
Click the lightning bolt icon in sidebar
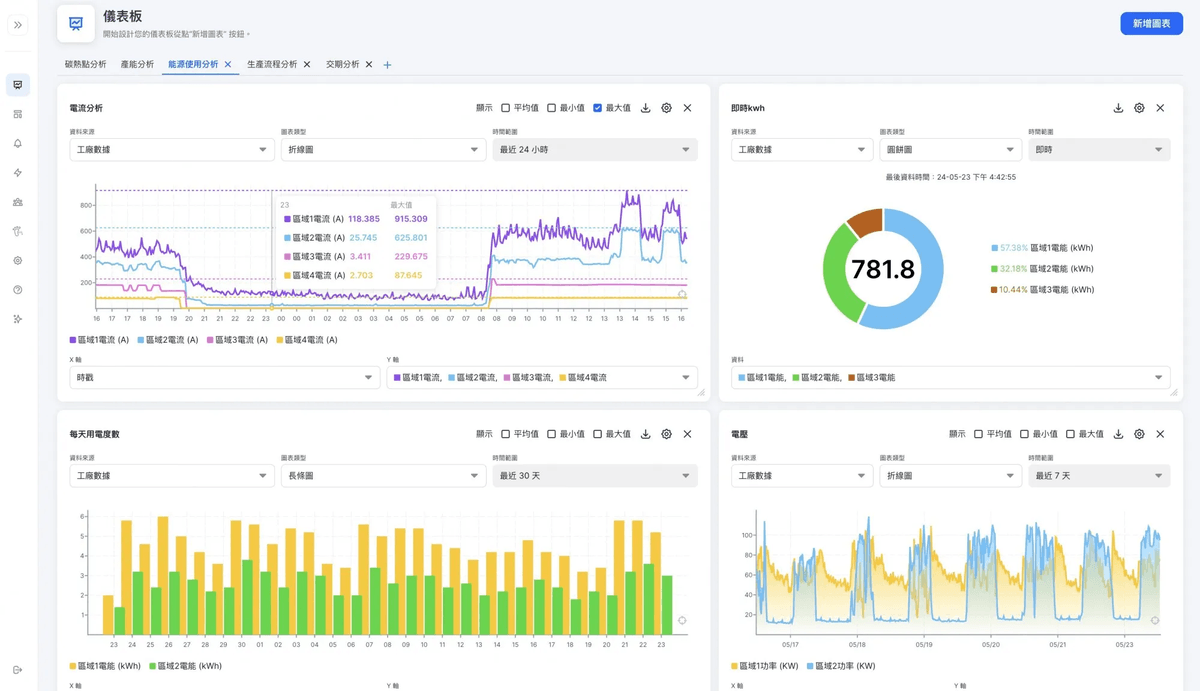[x=18, y=173]
